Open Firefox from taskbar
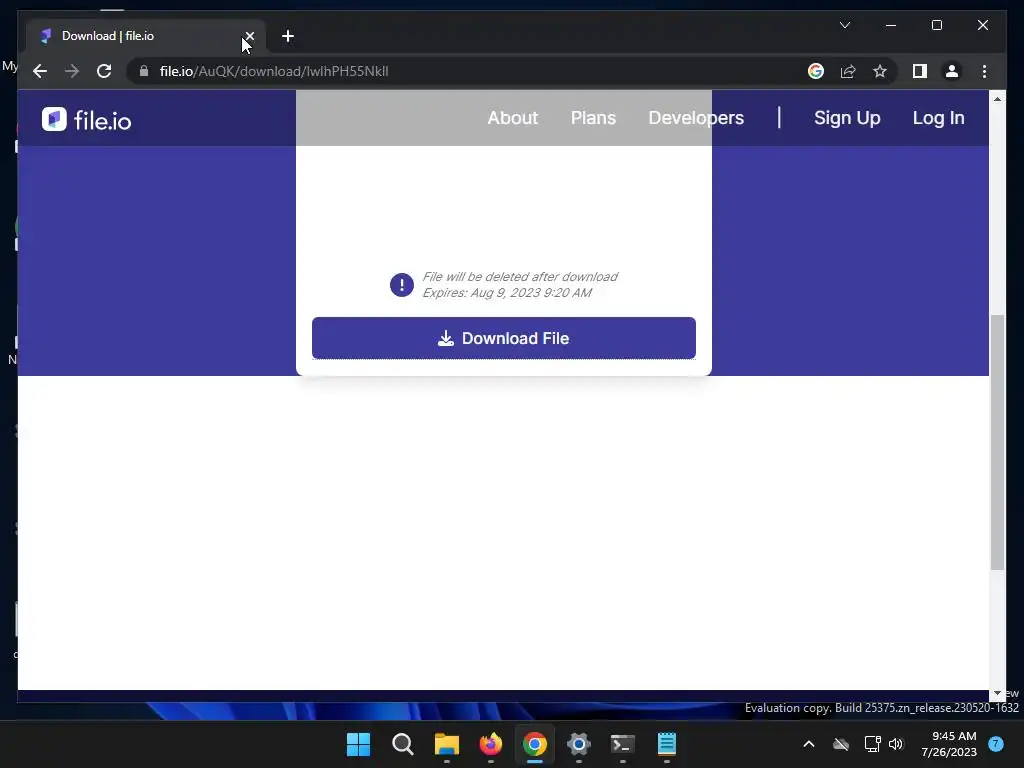This screenshot has width=1024, height=768. [490, 744]
